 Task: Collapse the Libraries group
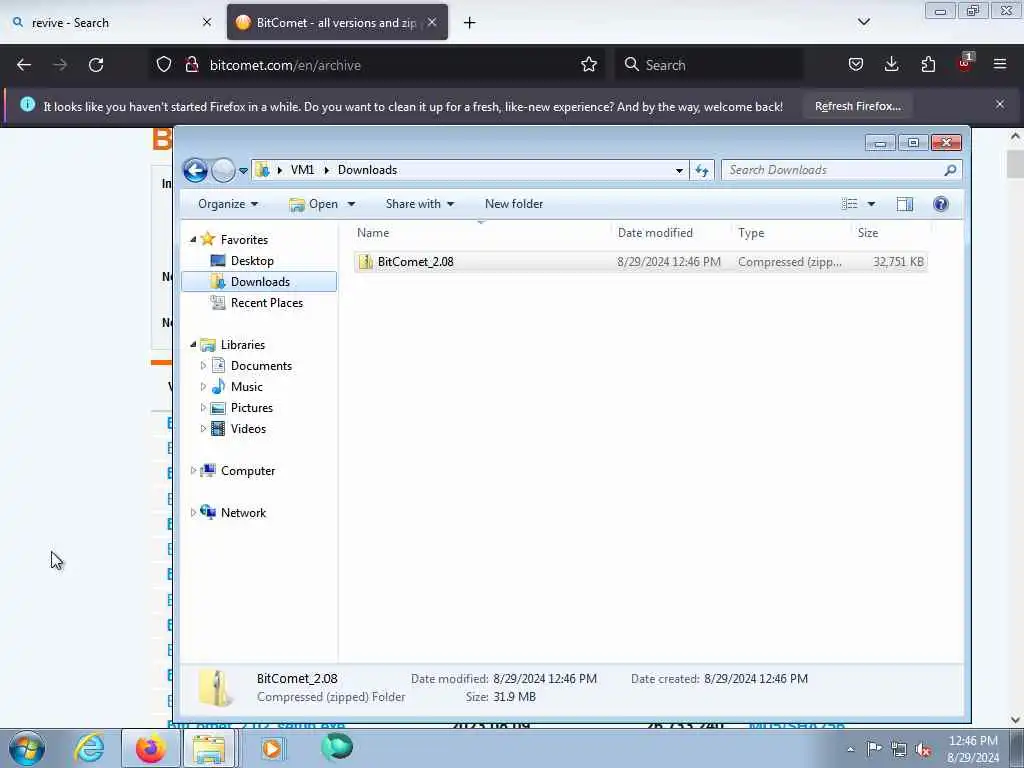pyautogui.click(x=193, y=344)
